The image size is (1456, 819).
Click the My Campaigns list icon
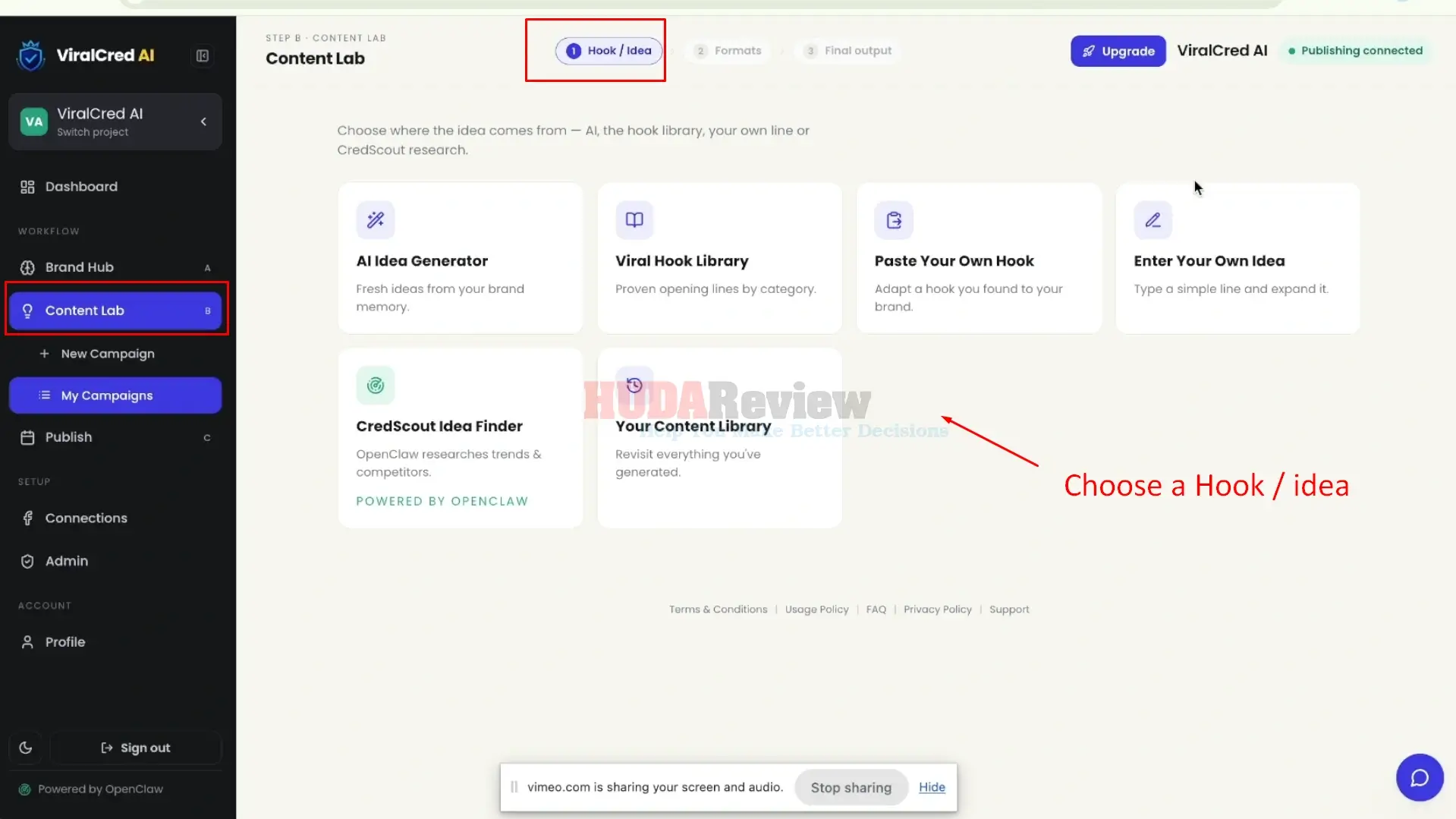tap(45, 395)
